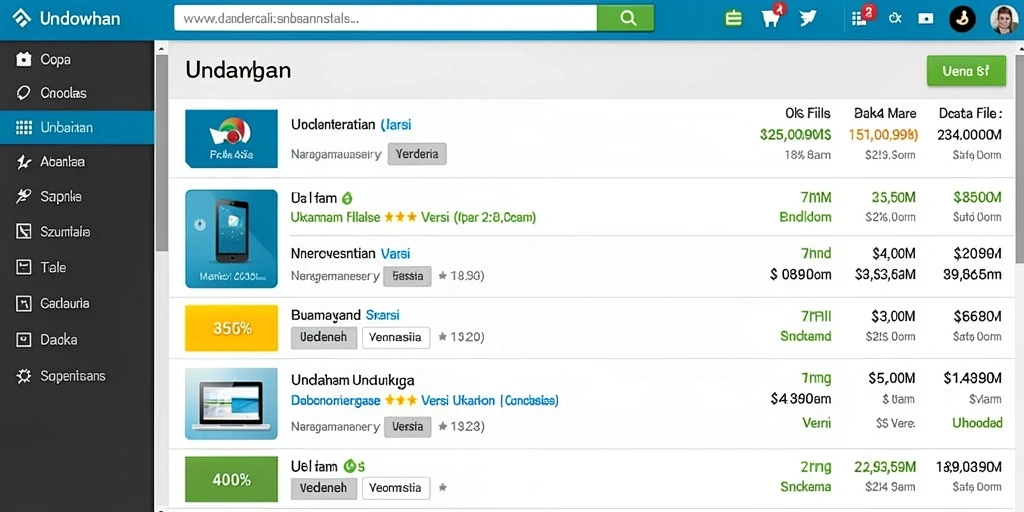Click the 22,93,59M value
This screenshot has width=1024, height=512.
tap(885, 466)
